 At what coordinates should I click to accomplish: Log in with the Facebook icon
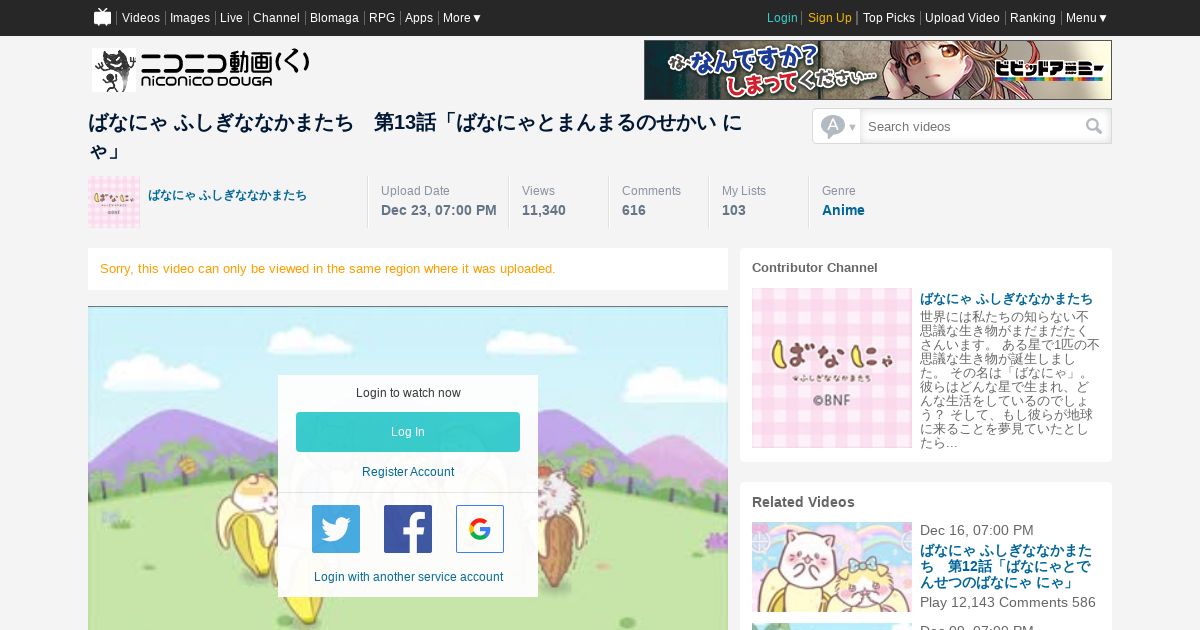coord(408,529)
